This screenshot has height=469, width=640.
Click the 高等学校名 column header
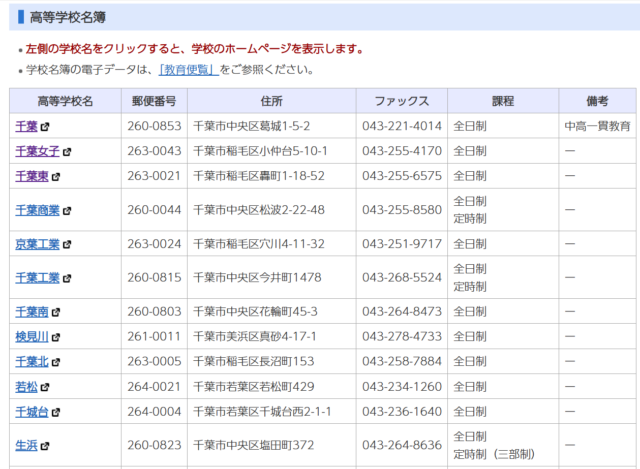(x=65, y=101)
